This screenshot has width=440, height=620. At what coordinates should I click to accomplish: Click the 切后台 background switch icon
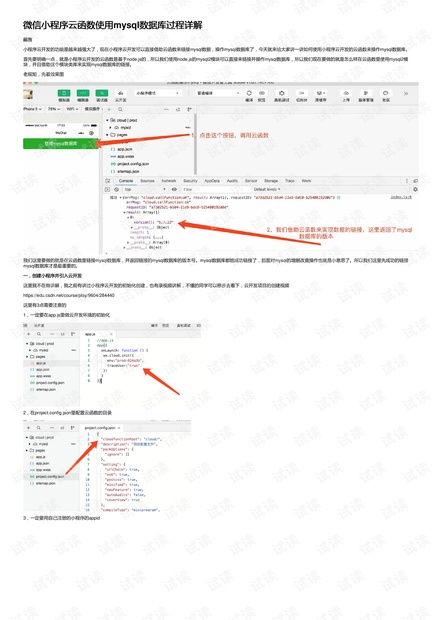click(x=301, y=93)
